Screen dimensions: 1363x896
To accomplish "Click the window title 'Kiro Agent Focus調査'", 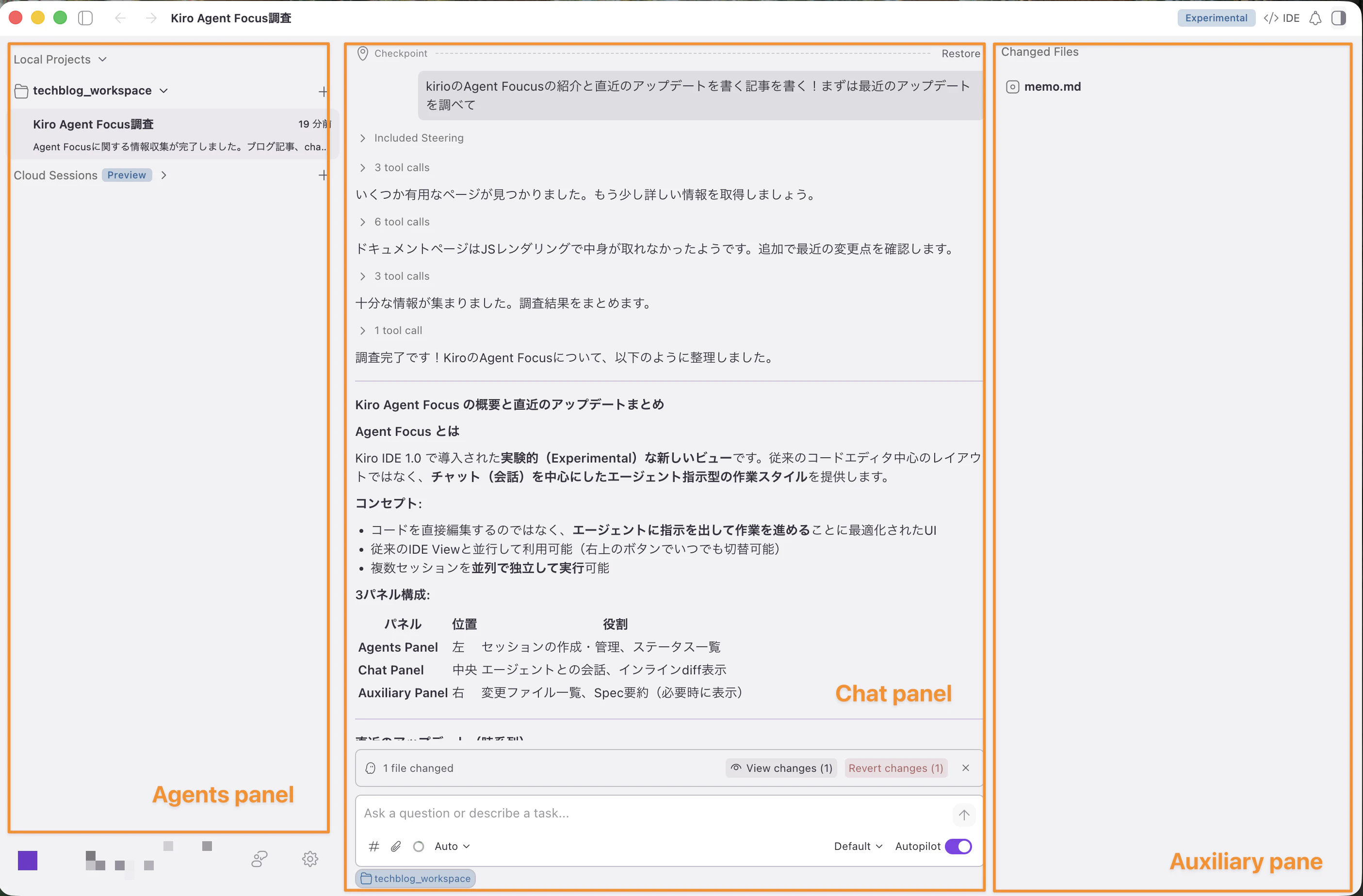I will pos(231,18).
